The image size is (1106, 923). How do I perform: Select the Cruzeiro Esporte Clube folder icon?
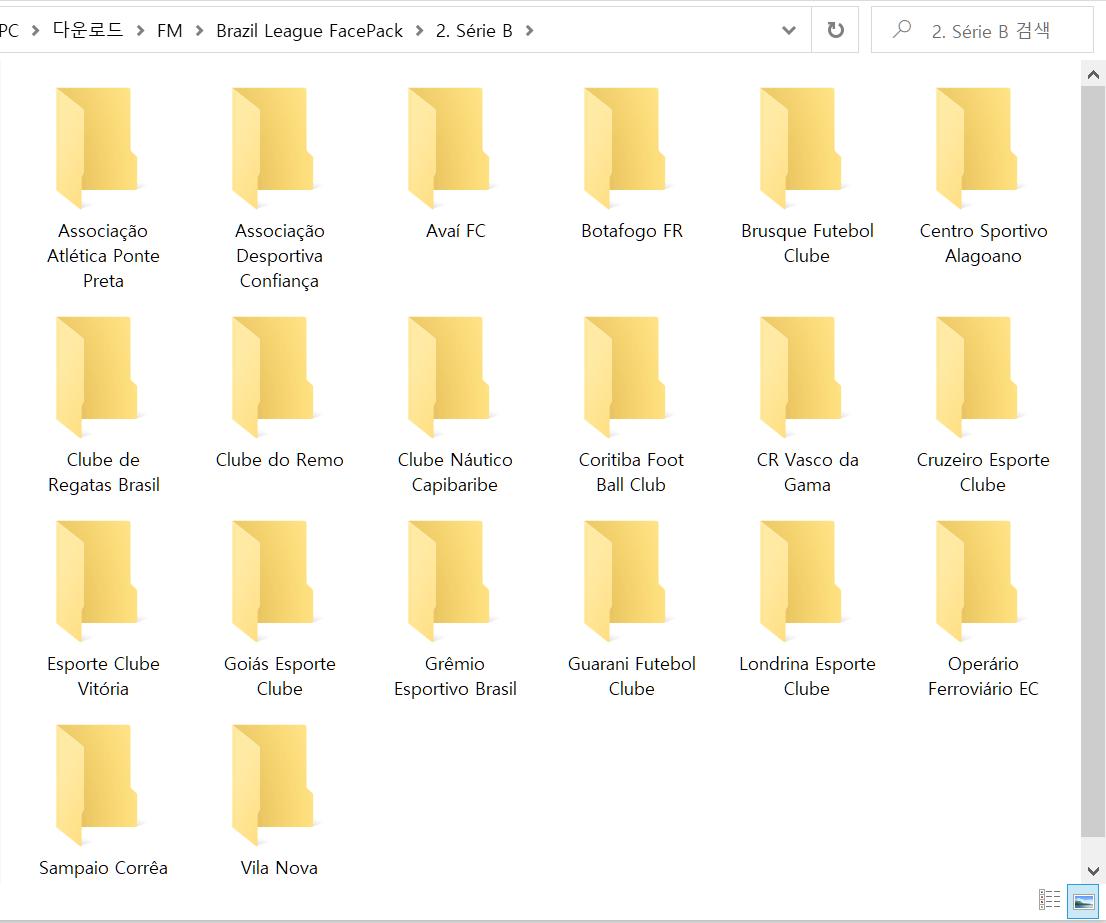click(978, 377)
